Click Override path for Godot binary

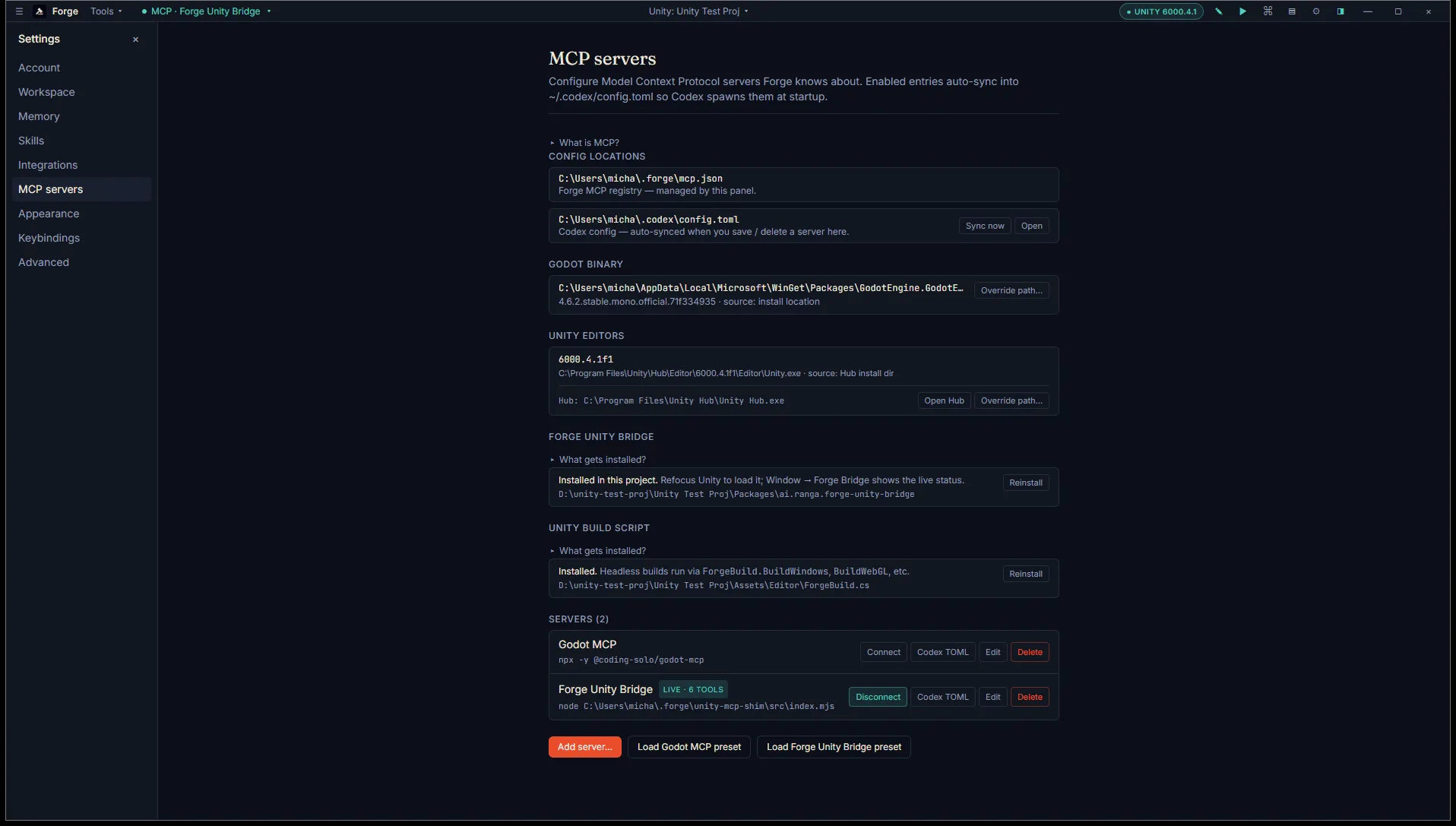(x=1011, y=290)
